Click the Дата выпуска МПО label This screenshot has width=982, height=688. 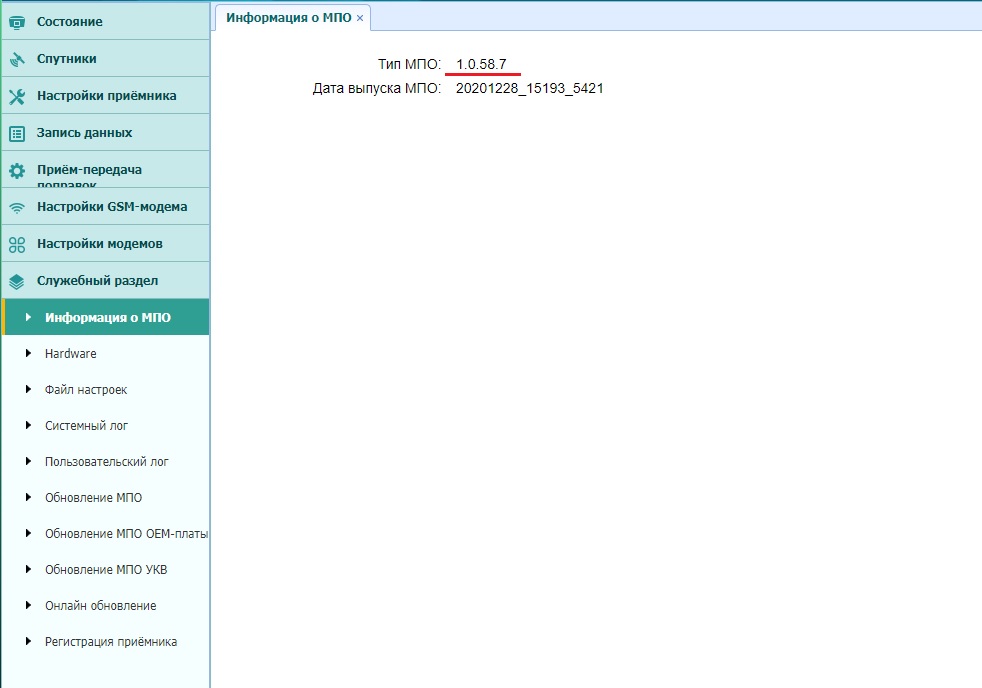[x=377, y=88]
